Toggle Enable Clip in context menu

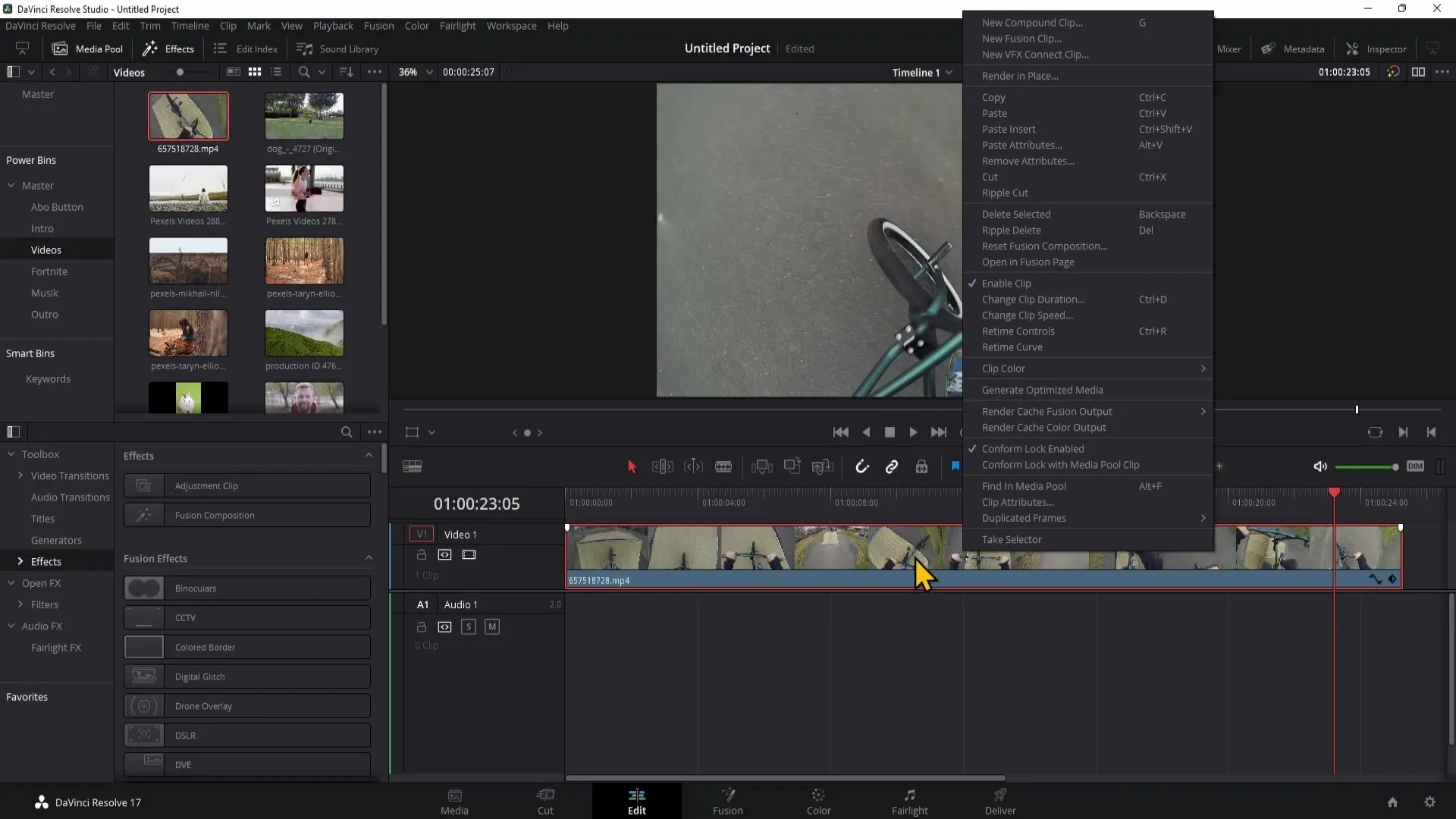tap(1007, 282)
